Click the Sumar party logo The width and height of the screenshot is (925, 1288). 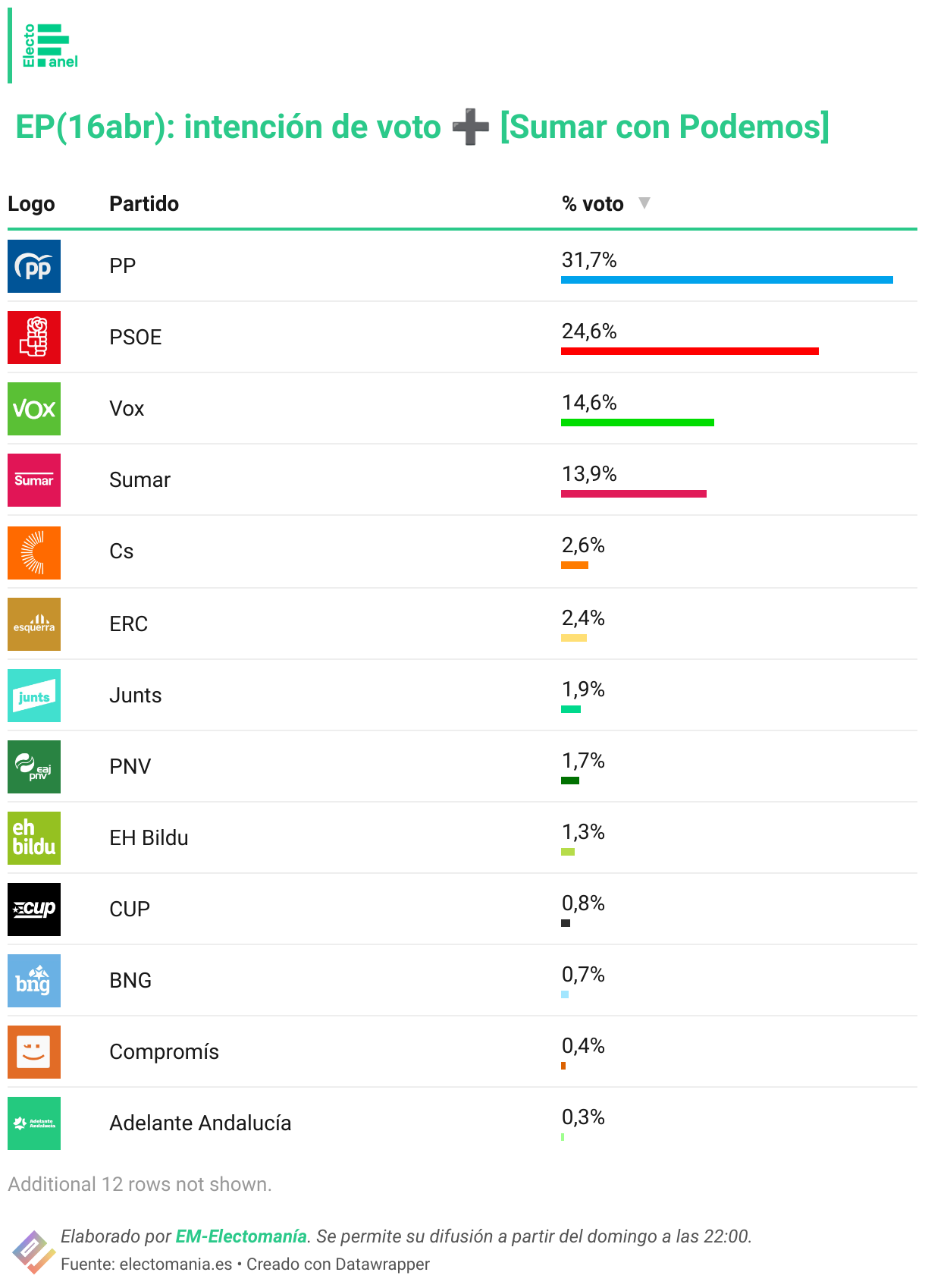coord(34,480)
